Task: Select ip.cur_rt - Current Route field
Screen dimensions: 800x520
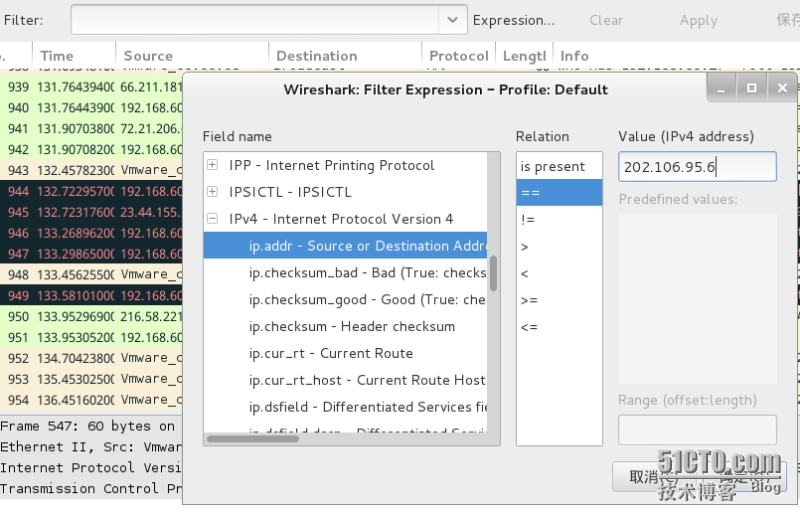Action: pos(345,353)
